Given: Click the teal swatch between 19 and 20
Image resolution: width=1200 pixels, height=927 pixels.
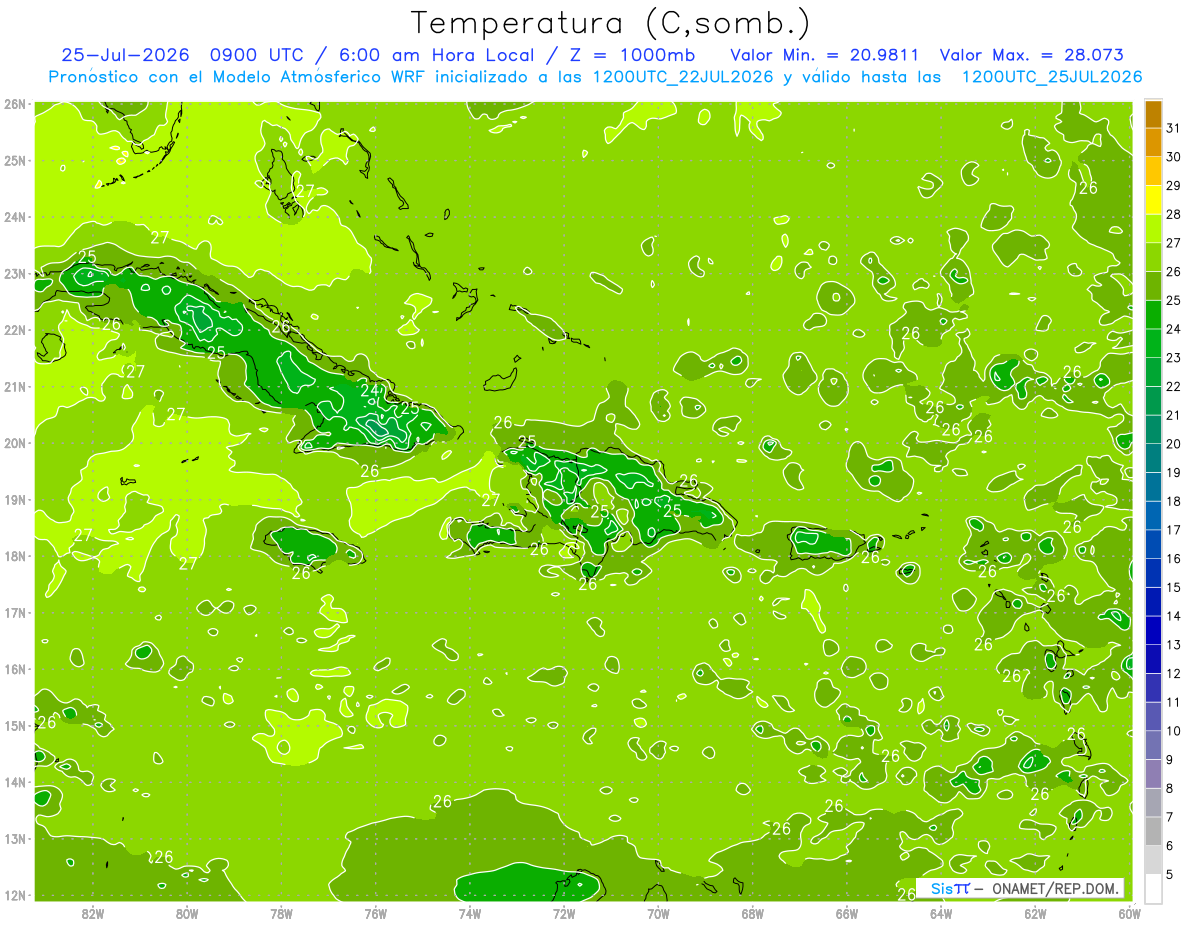Looking at the screenshot, I should (1153, 458).
